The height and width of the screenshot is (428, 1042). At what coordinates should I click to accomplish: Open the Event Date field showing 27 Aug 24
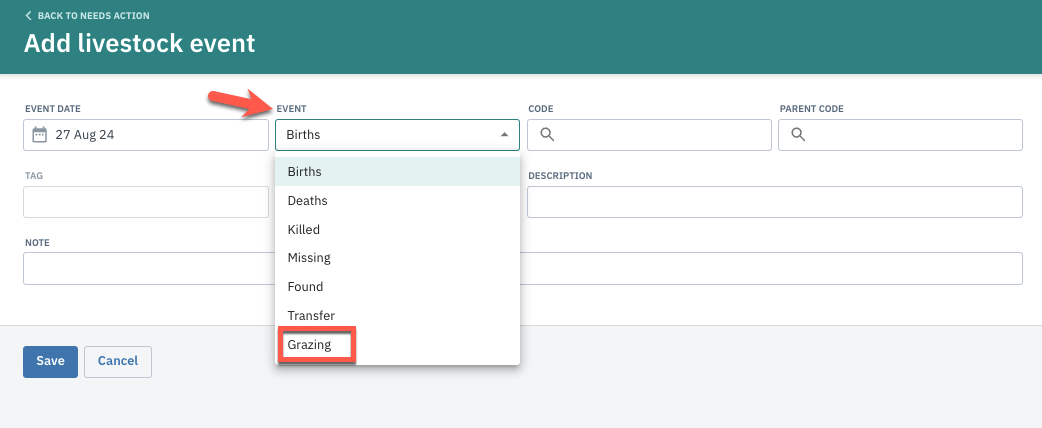[x=146, y=135]
